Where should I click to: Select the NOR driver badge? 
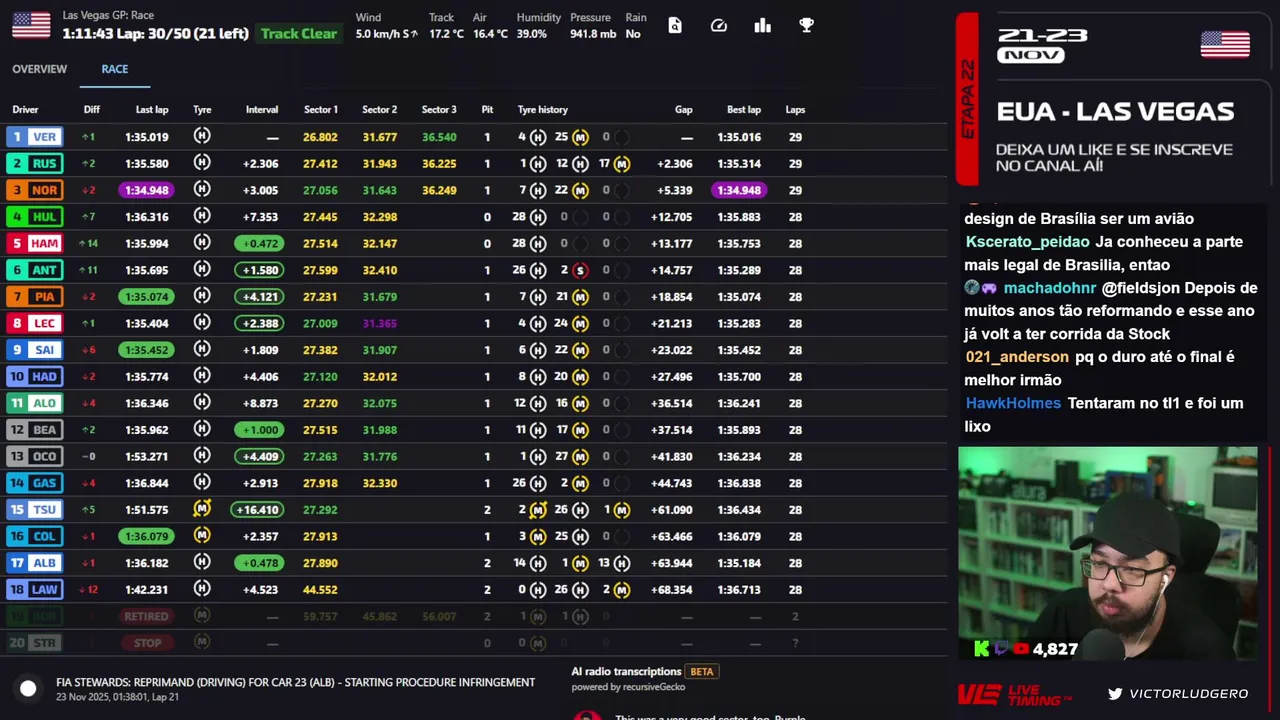(34, 190)
